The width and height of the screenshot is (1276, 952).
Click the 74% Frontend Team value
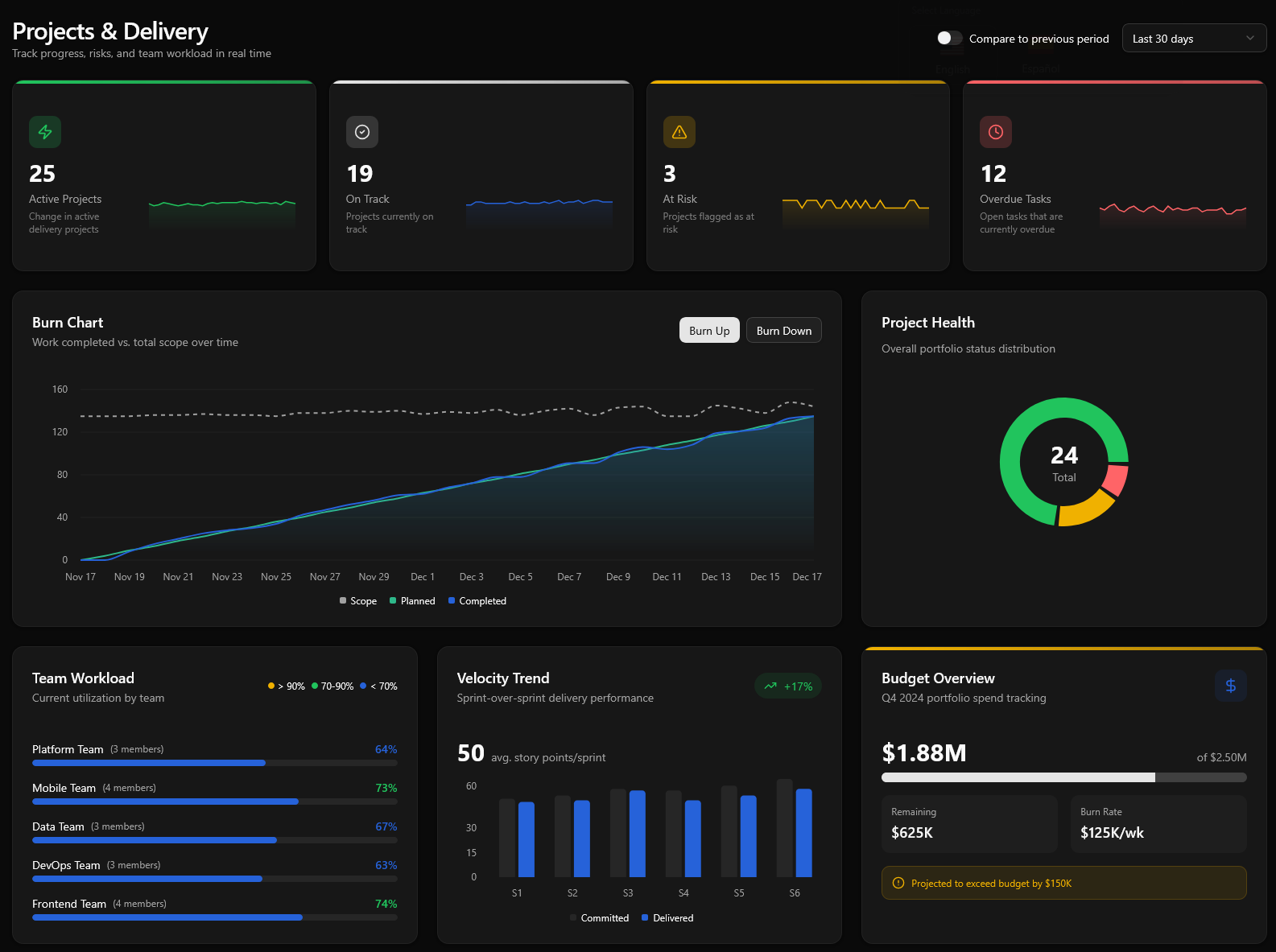tap(386, 904)
